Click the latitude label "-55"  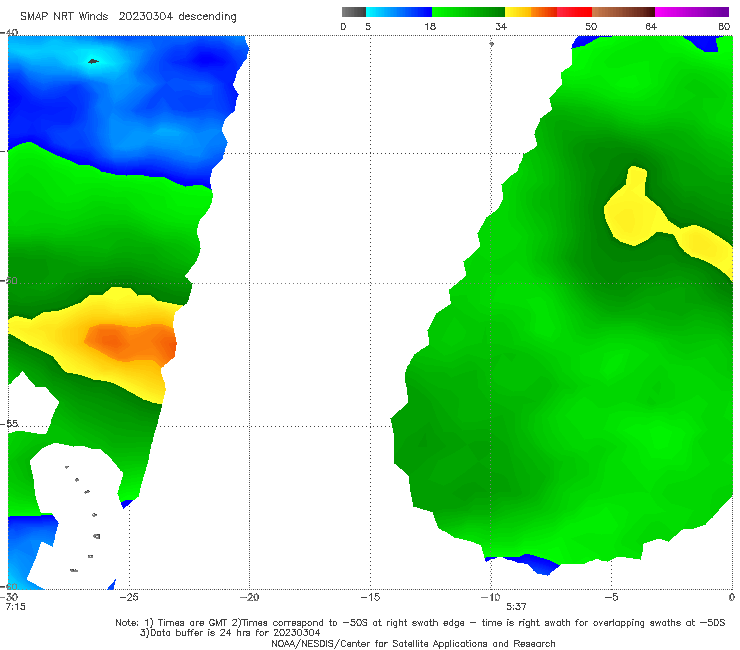click(9, 423)
